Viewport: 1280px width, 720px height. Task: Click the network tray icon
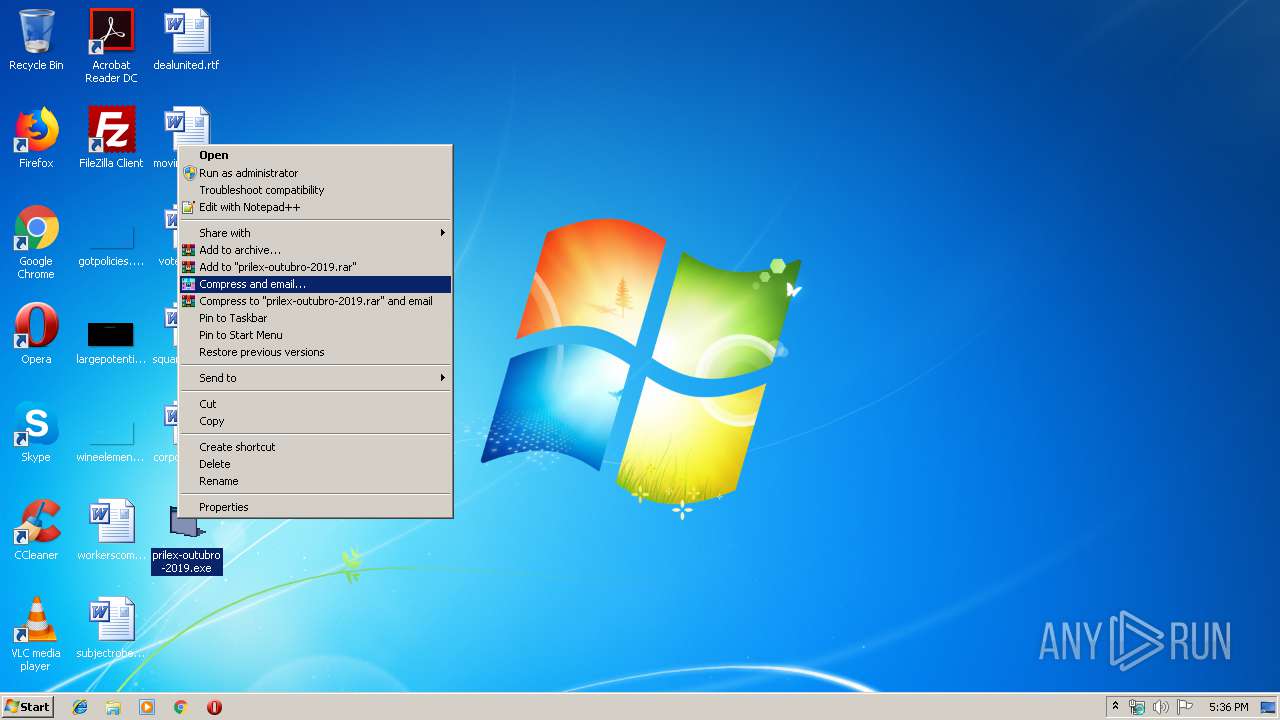click(x=1137, y=707)
